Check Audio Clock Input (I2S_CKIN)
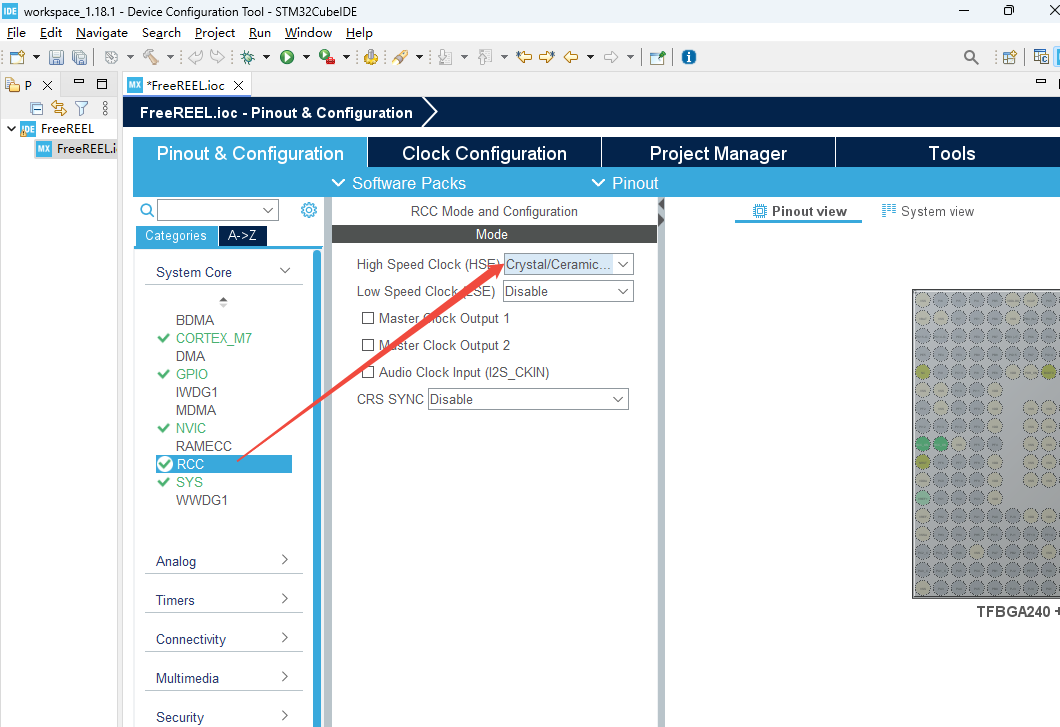Image resolution: width=1060 pixels, height=727 pixels. point(368,372)
